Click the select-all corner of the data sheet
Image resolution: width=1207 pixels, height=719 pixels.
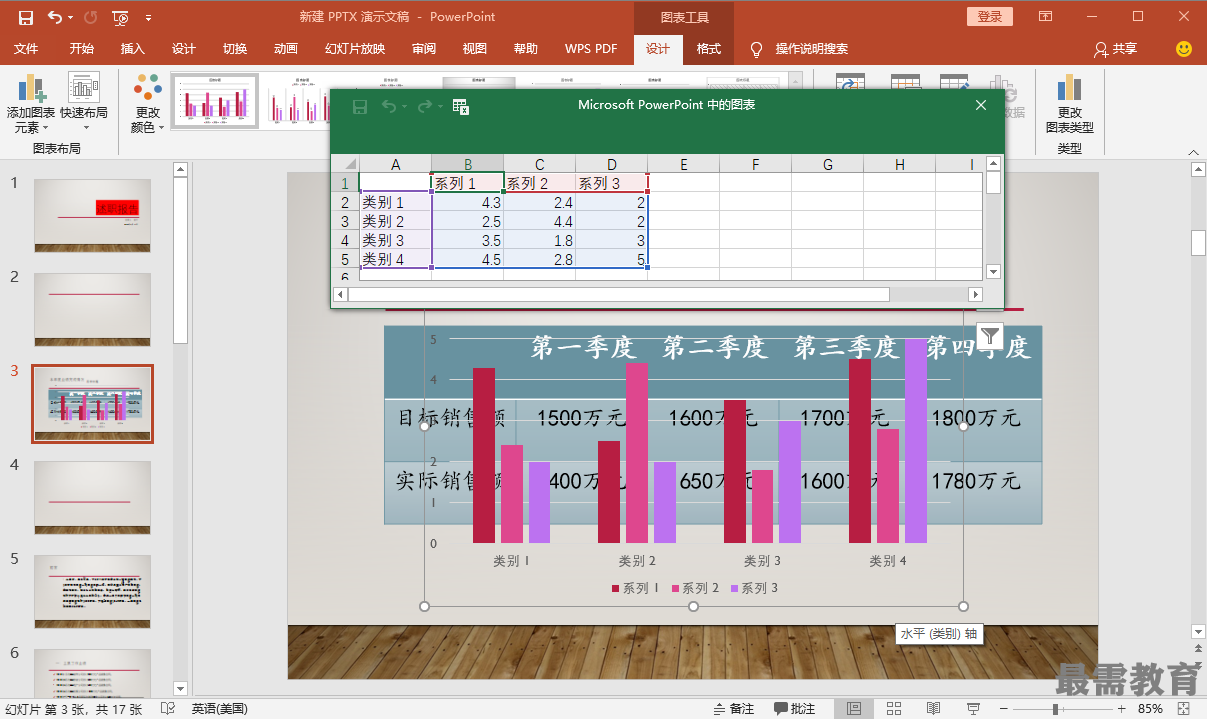(x=345, y=164)
